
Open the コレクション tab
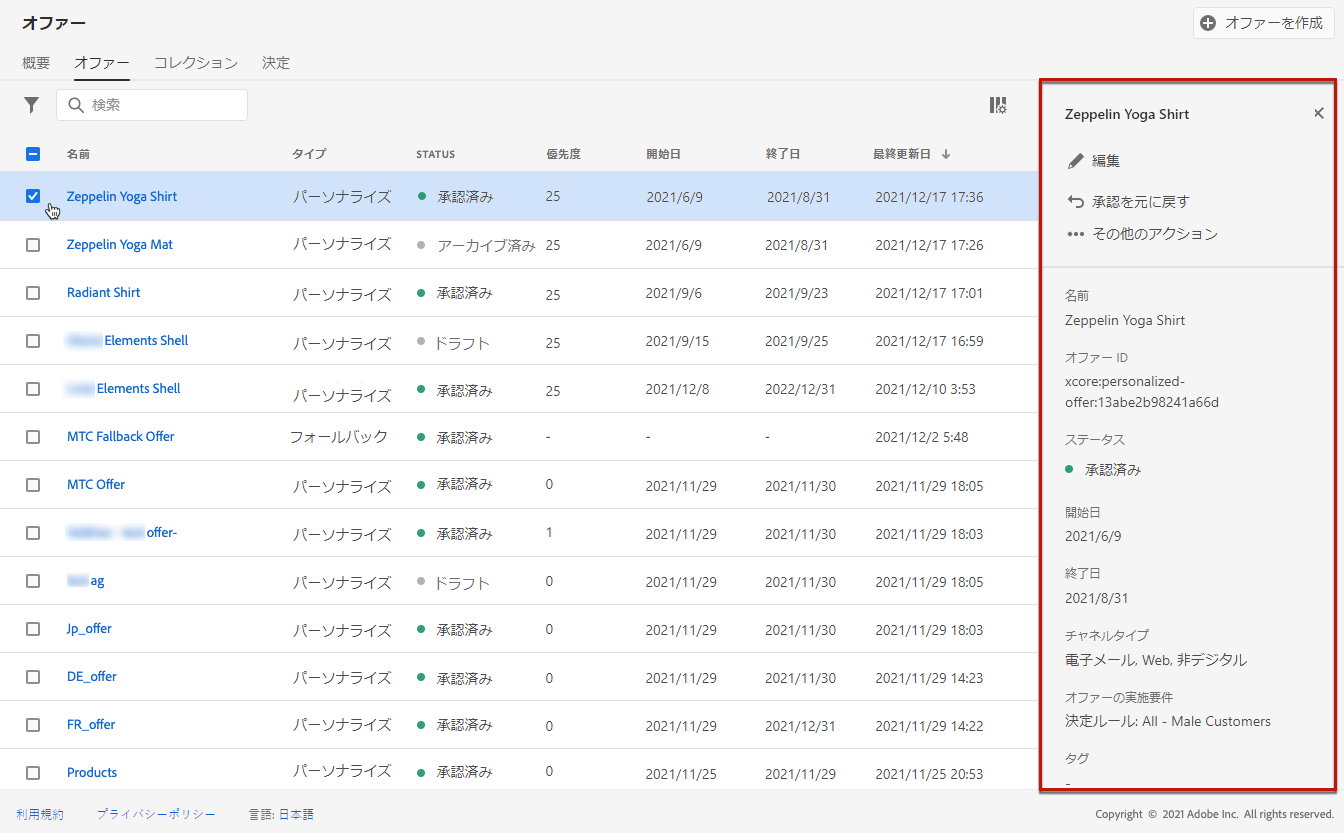196,63
